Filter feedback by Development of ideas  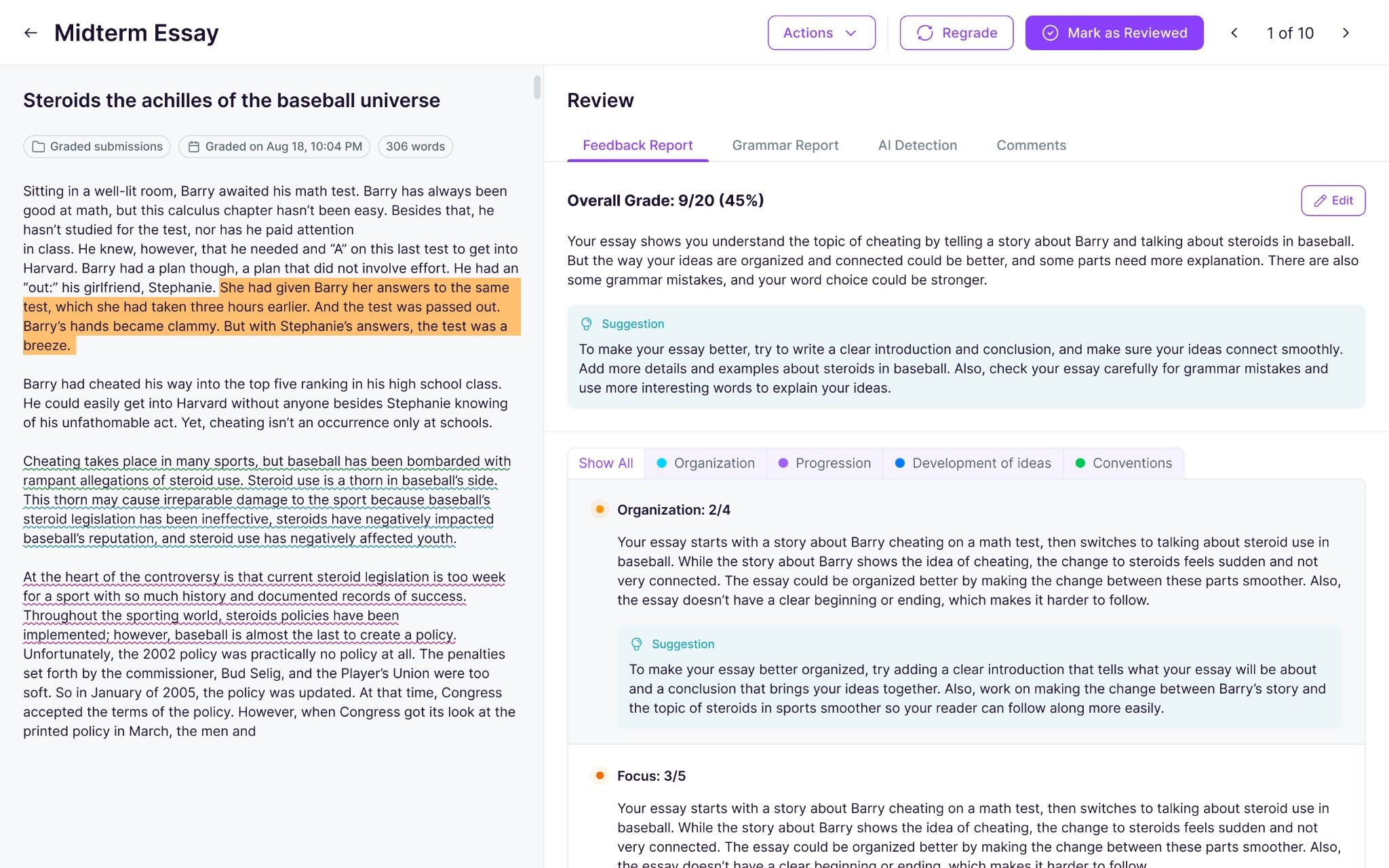(x=973, y=463)
